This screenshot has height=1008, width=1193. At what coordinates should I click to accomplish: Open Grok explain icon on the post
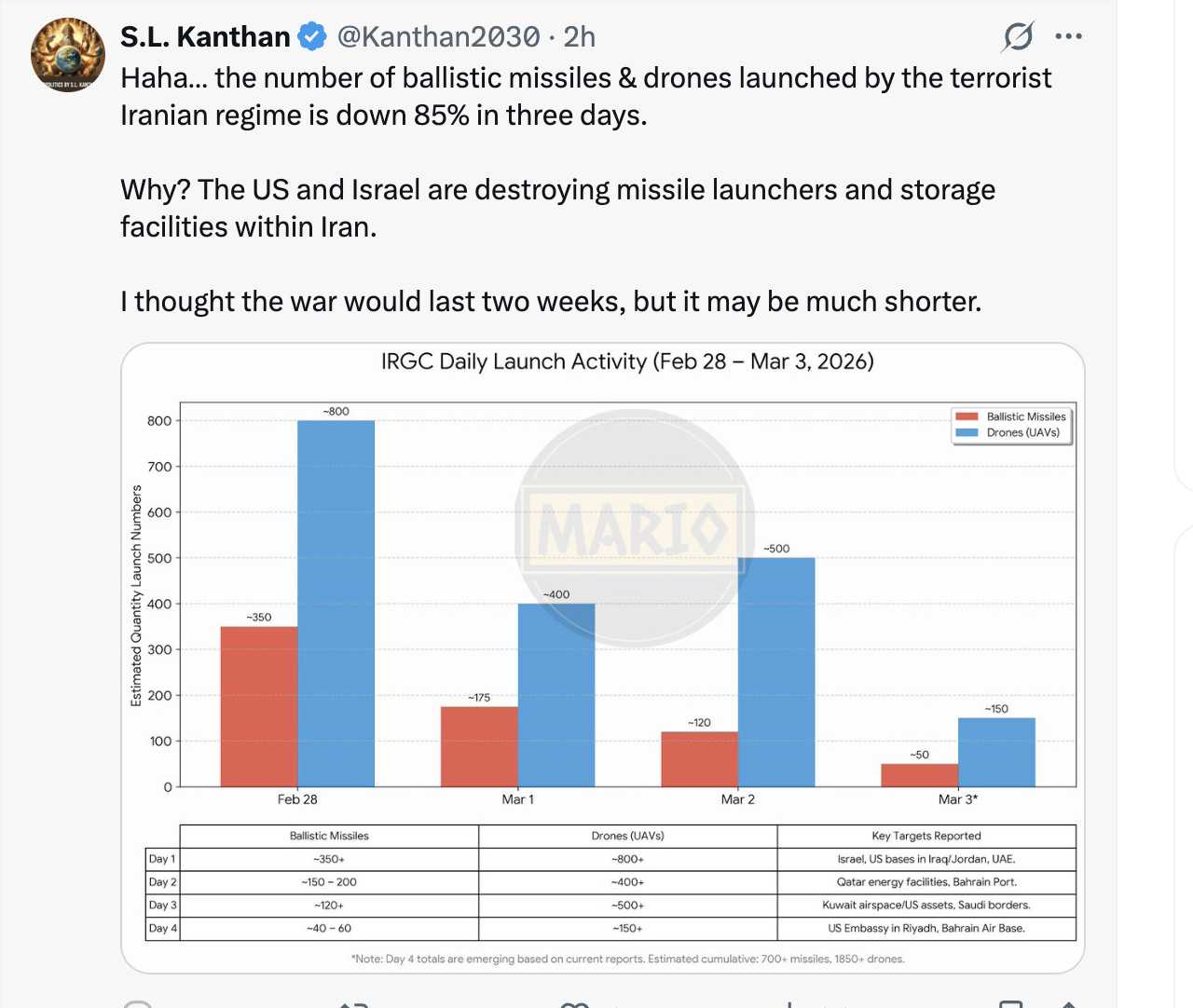click(x=1017, y=37)
